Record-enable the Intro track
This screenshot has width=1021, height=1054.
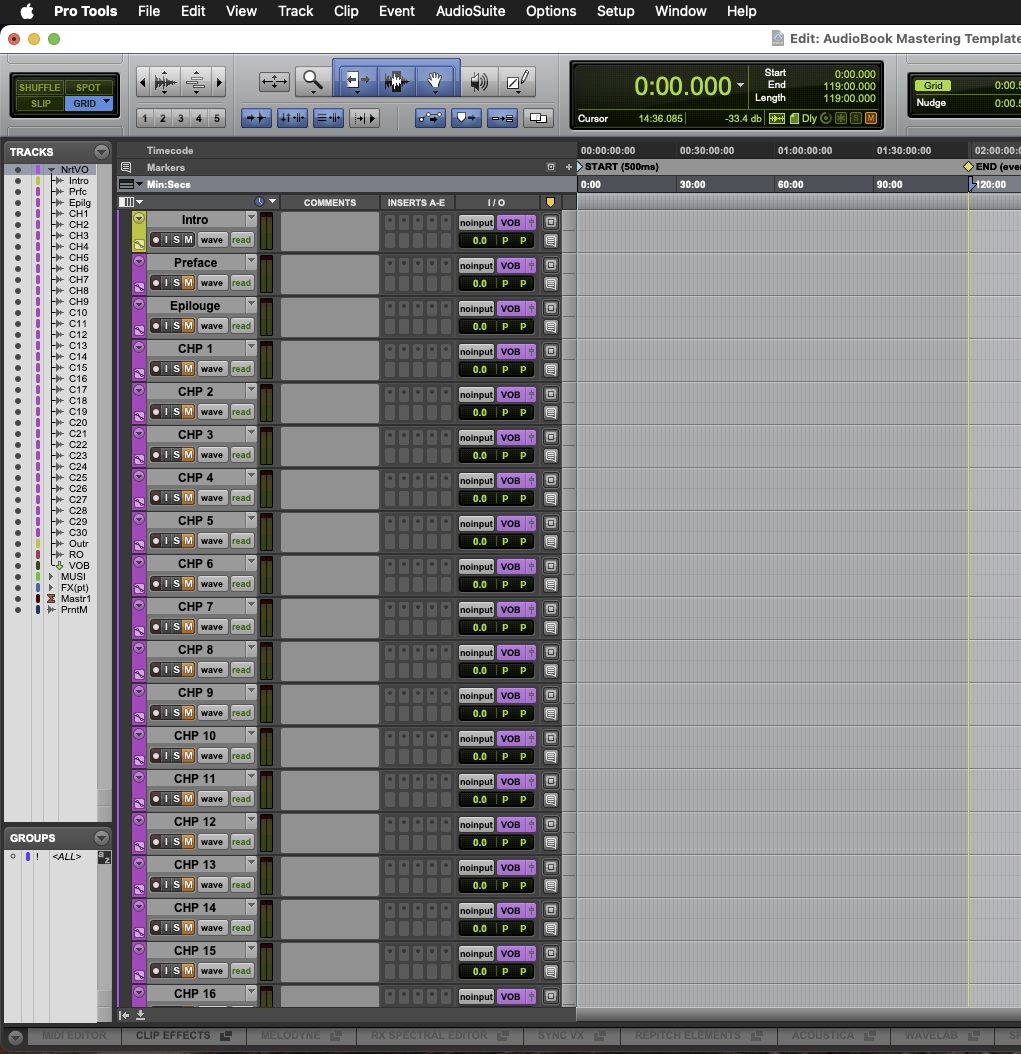point(155,240)
